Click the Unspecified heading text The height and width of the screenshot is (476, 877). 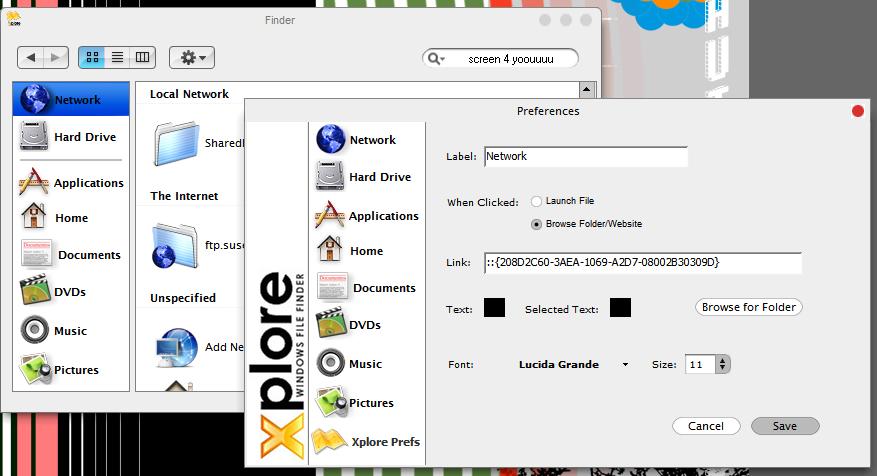[x=183, y=298]
